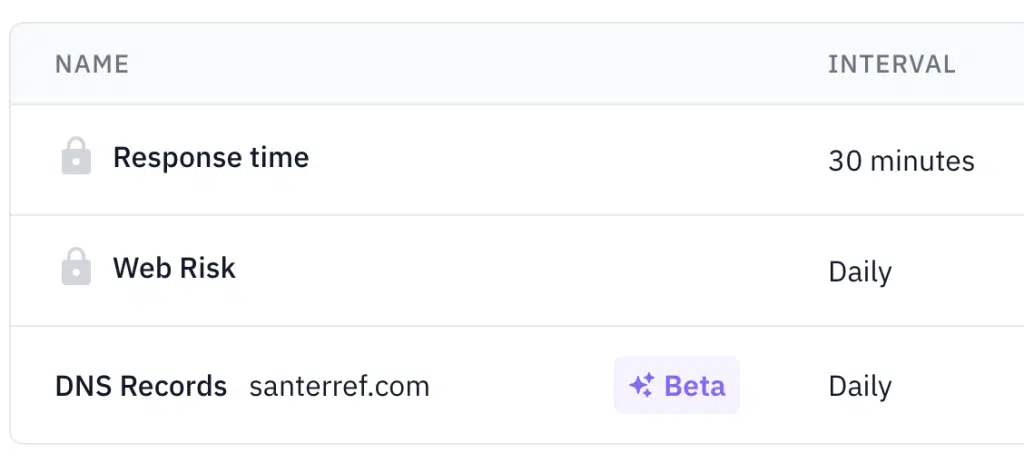Select the DNS Records table row
The height and width of the screenshot is (463, 1024).
(x=517, y=385)
